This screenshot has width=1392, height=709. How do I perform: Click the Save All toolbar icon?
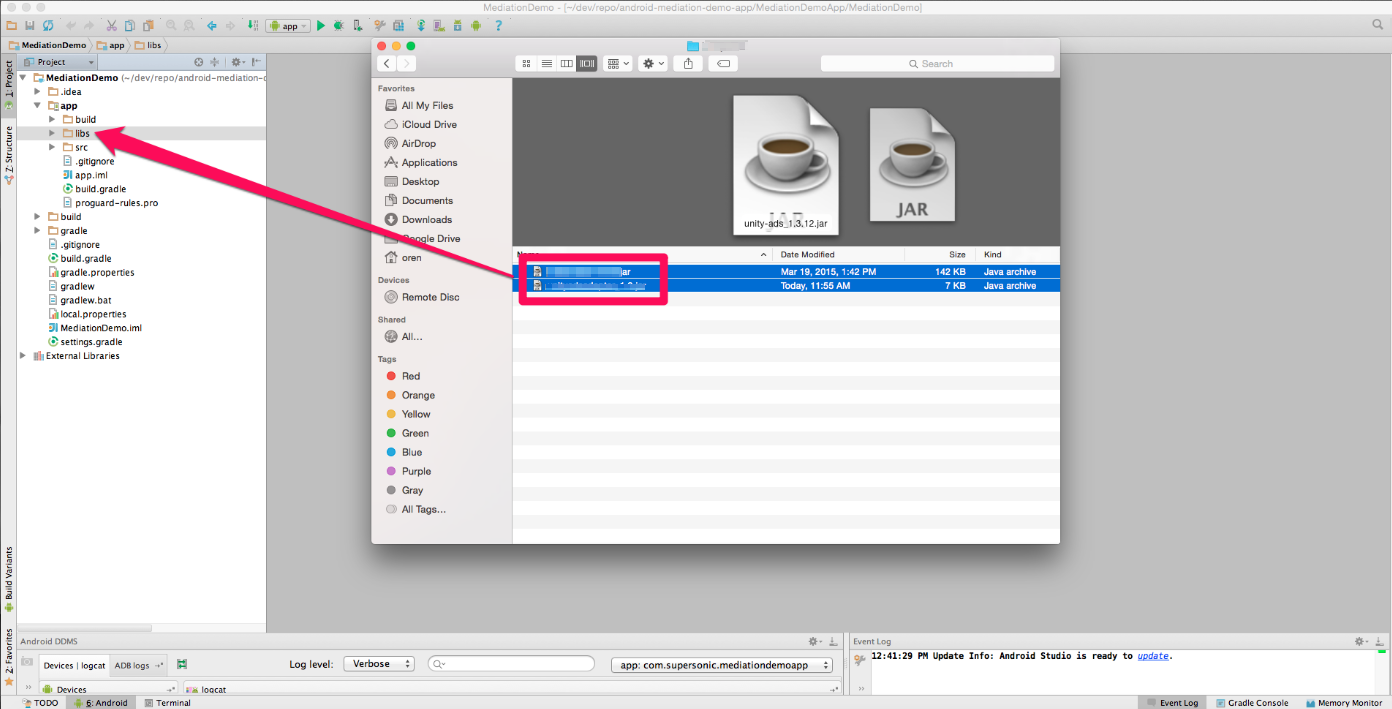(x=29, y=25)
